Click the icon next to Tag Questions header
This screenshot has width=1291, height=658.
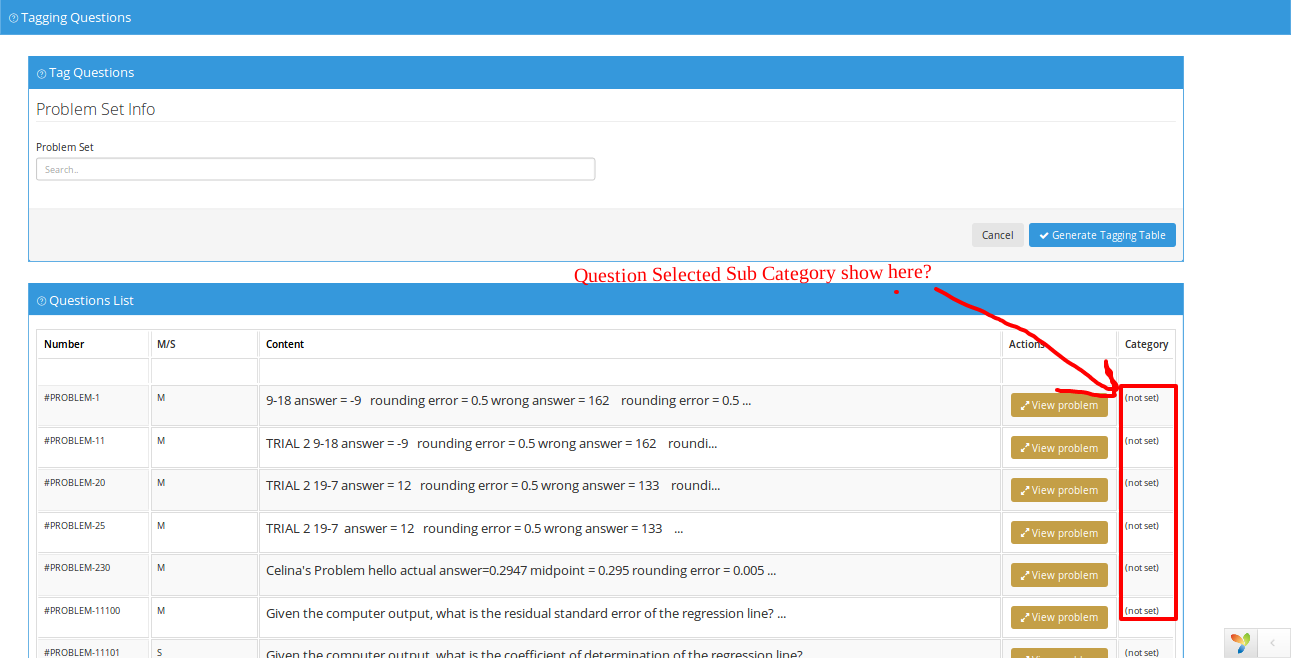coord(41,73)
